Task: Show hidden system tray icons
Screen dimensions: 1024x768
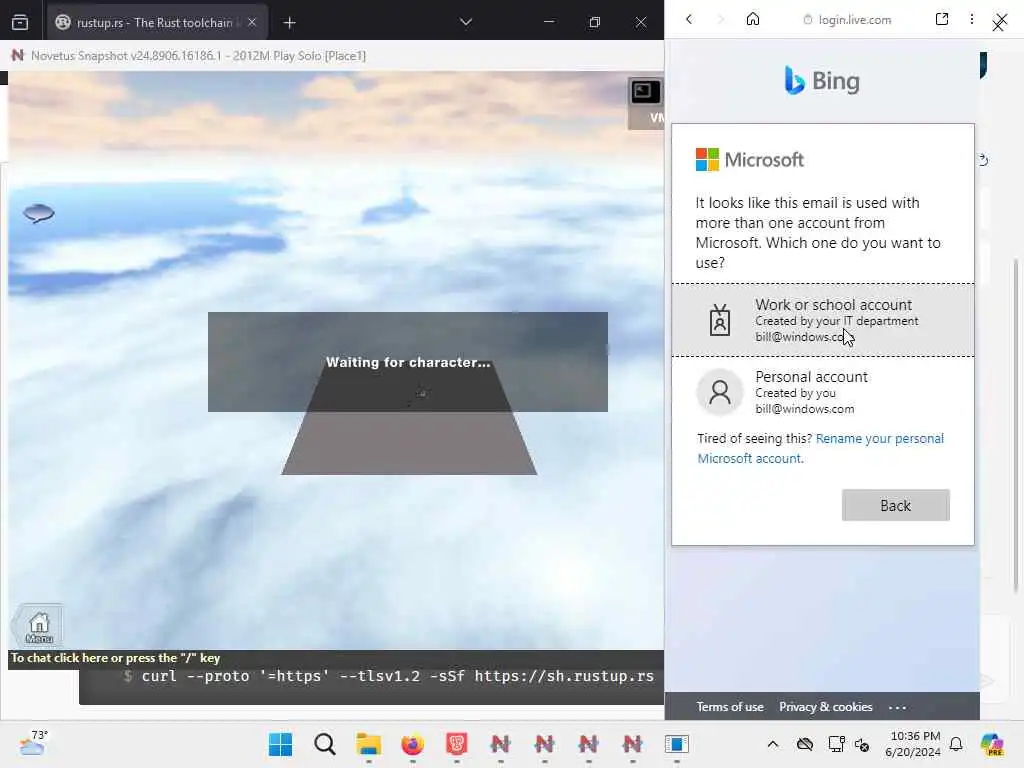Action: [x=773, y=744]
